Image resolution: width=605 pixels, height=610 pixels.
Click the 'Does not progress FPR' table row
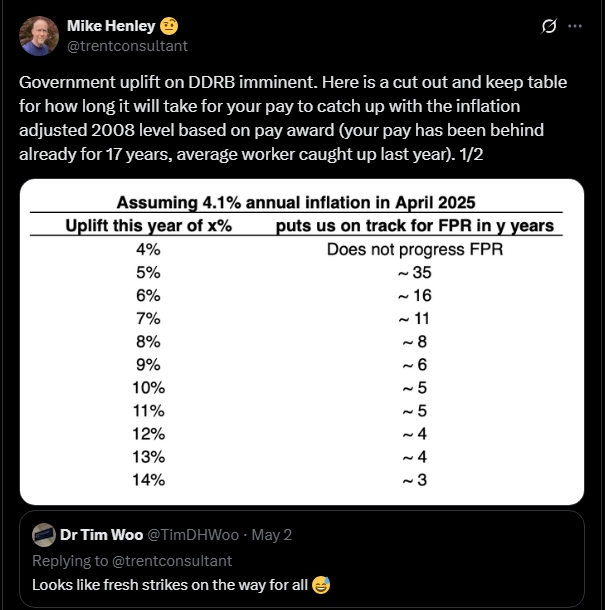coord(296,249)
